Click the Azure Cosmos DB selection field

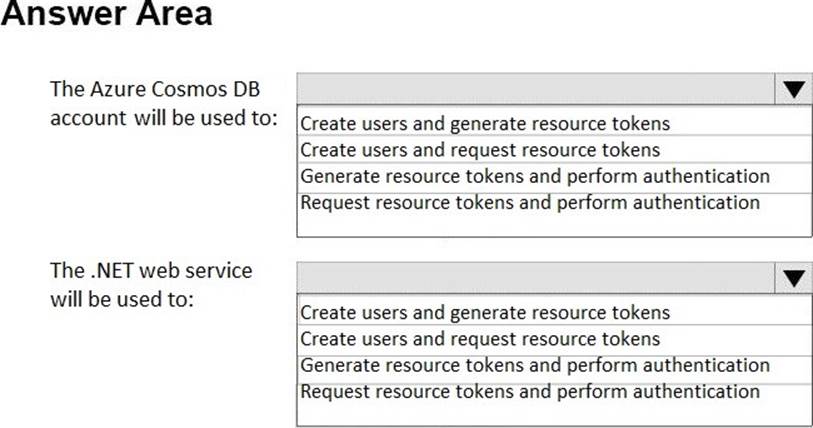535,89
